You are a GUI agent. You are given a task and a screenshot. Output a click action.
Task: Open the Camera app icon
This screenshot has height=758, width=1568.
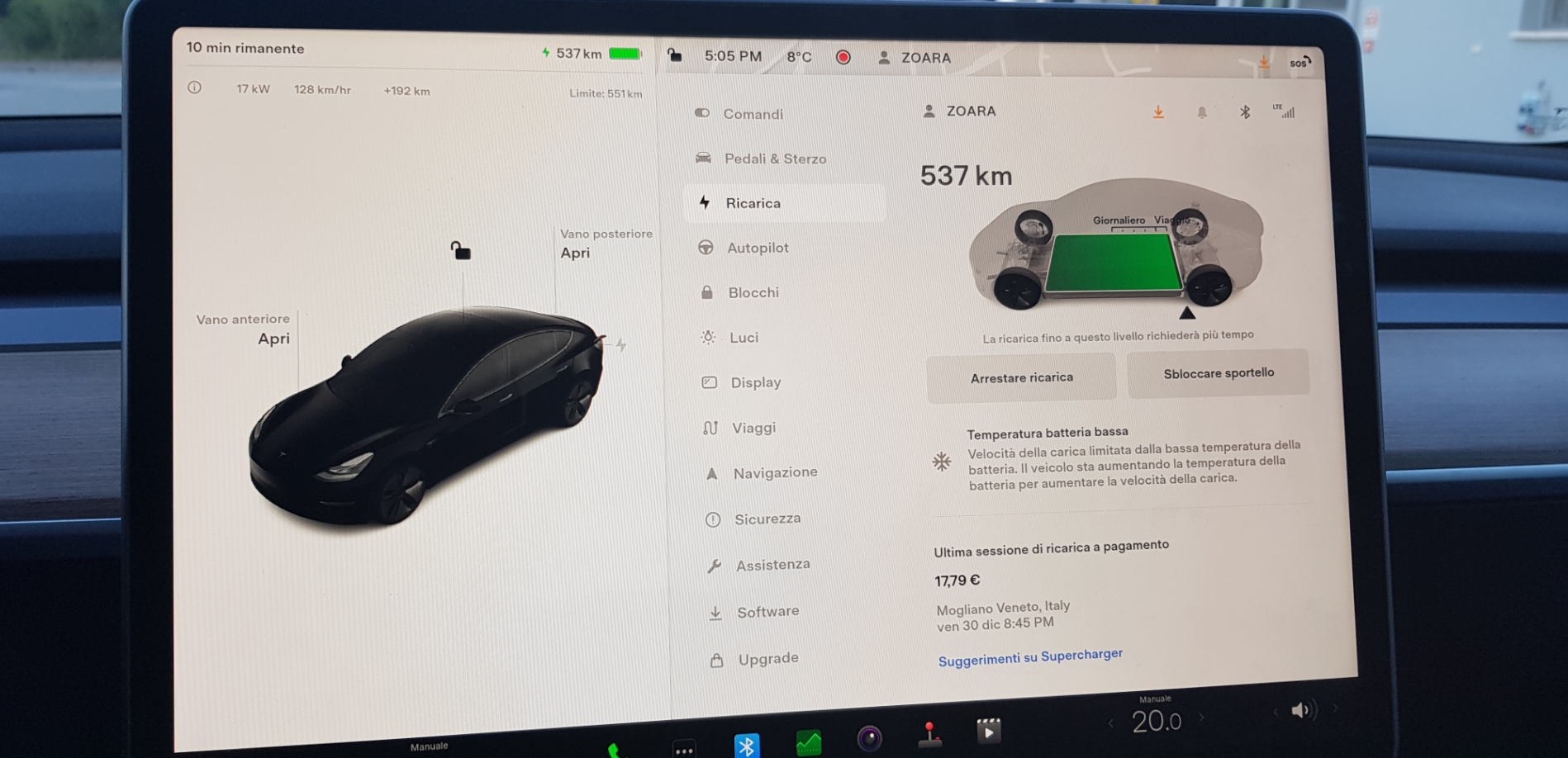(x=869, y=737)
